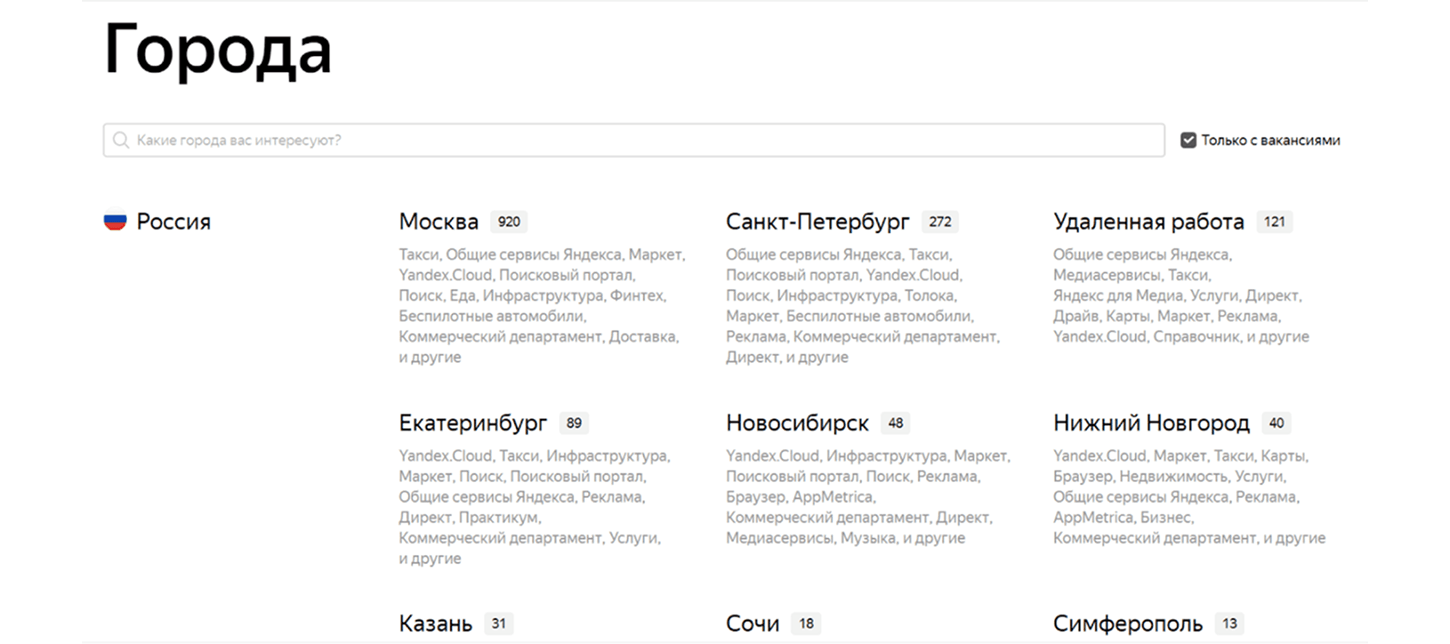Focus the city search input field
This screenshot has height=644, width=1450.
(x=634, y=140)
